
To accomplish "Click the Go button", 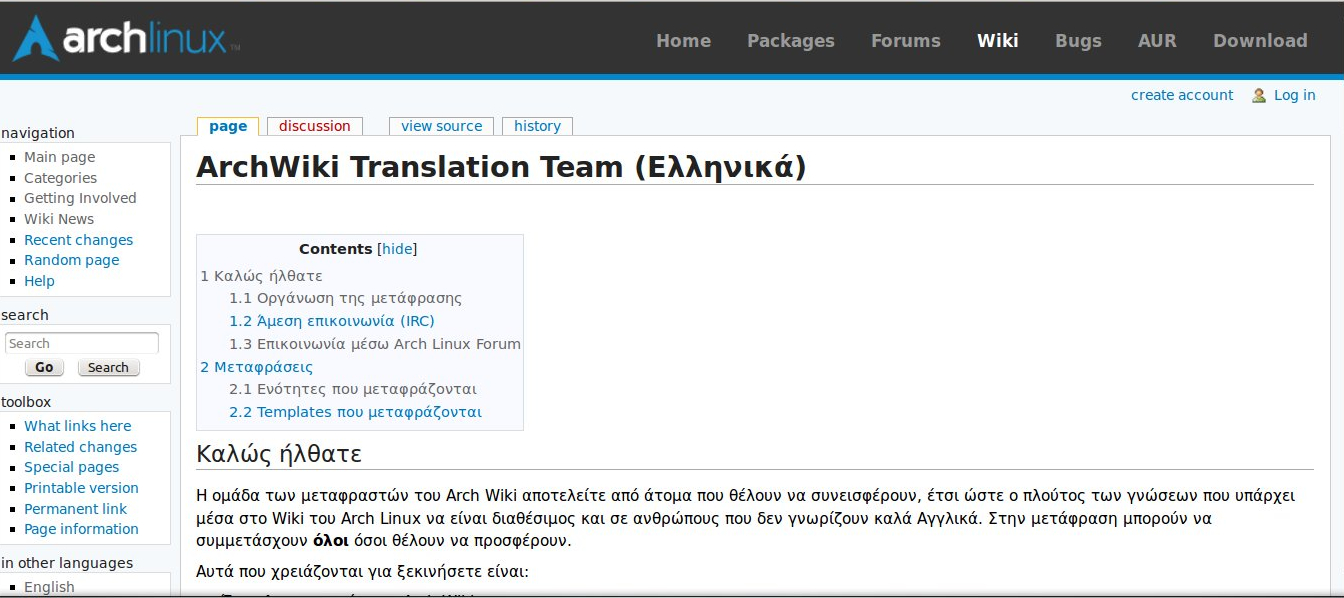I will (x=44, y=367).
